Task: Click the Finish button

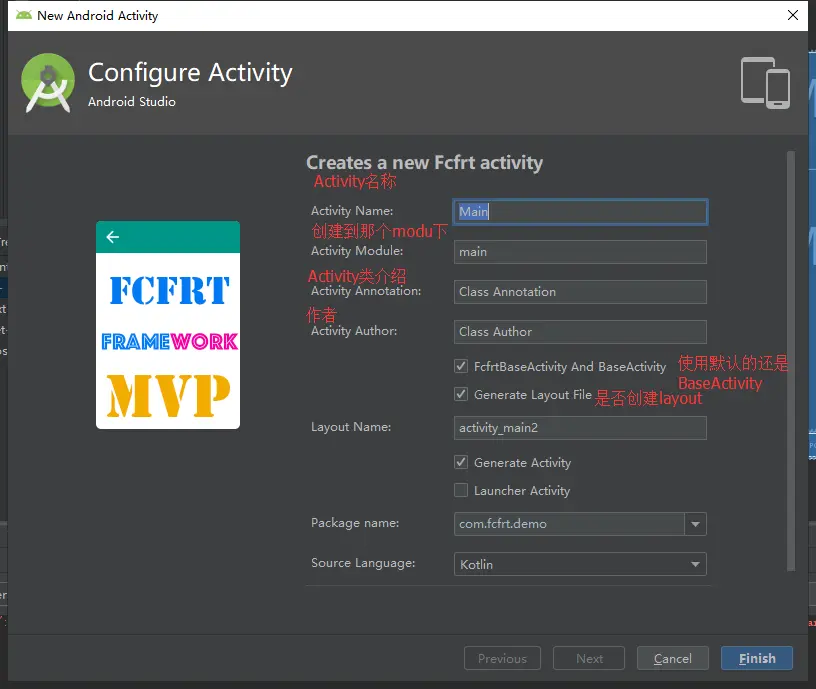Action: pos(757,658)
